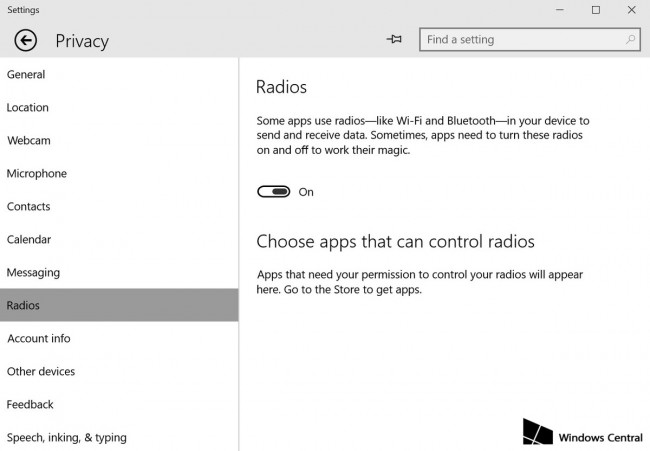Image resolution: width=650 pixels, height=451 pixels.
Task: Open Microphone settings category
Action: (x=37, y=174)
